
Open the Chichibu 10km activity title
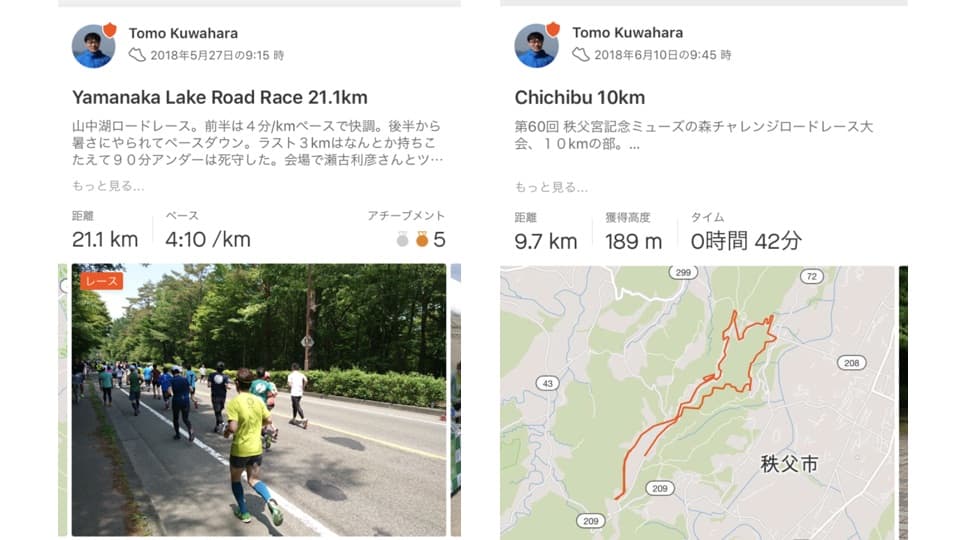point(580,97)
